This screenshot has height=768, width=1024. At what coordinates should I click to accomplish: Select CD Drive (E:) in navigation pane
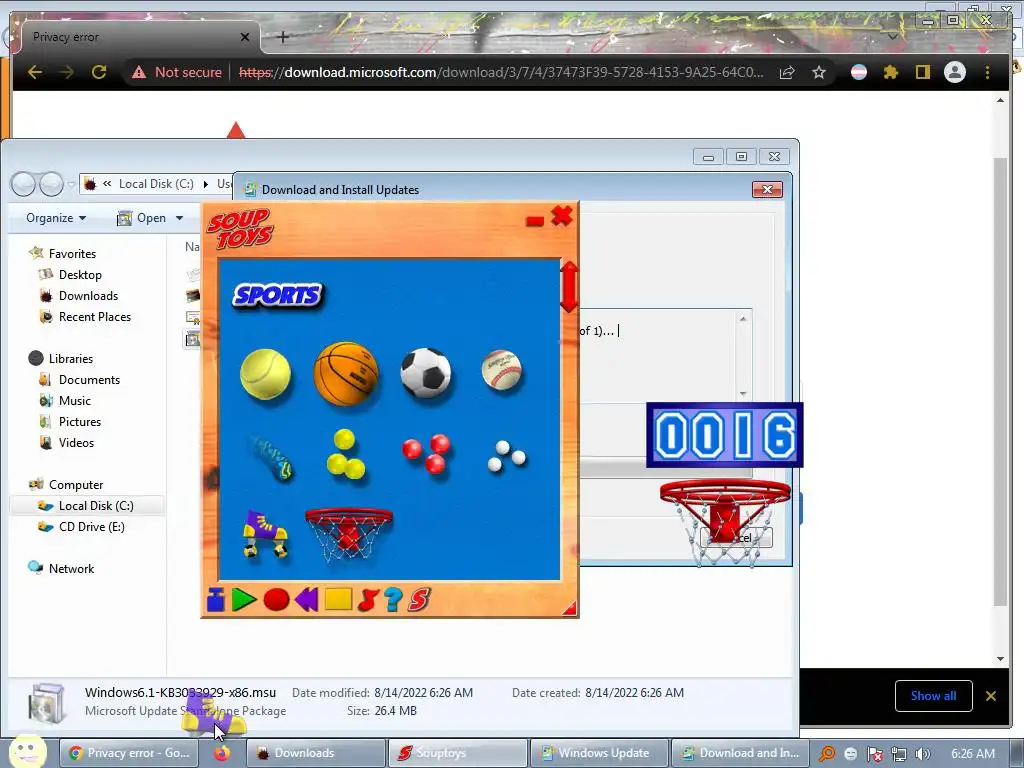point(91,527)
